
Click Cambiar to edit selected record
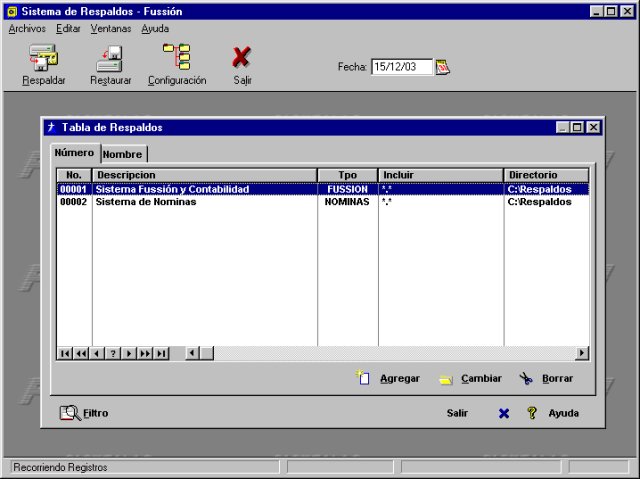point(470,379)
